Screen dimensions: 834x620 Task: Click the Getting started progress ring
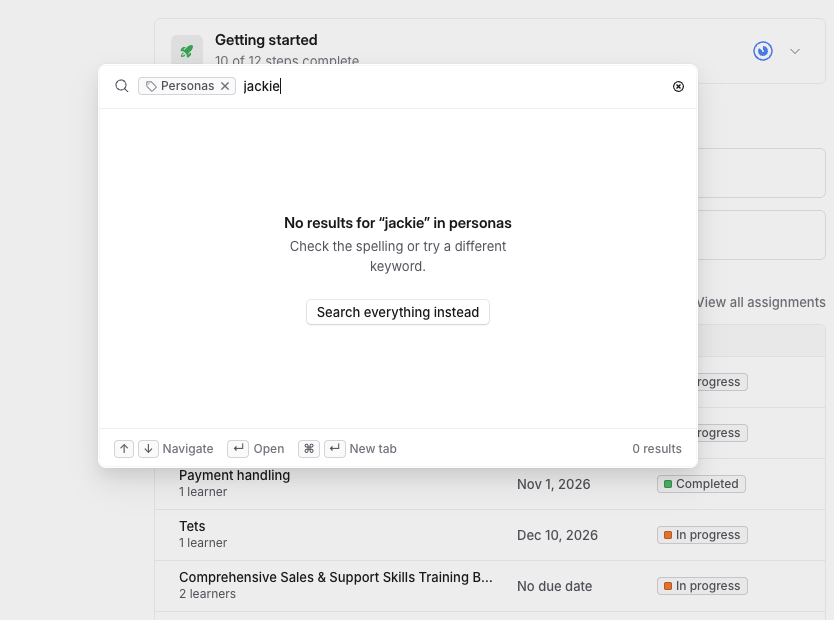(x=763, y=51)
